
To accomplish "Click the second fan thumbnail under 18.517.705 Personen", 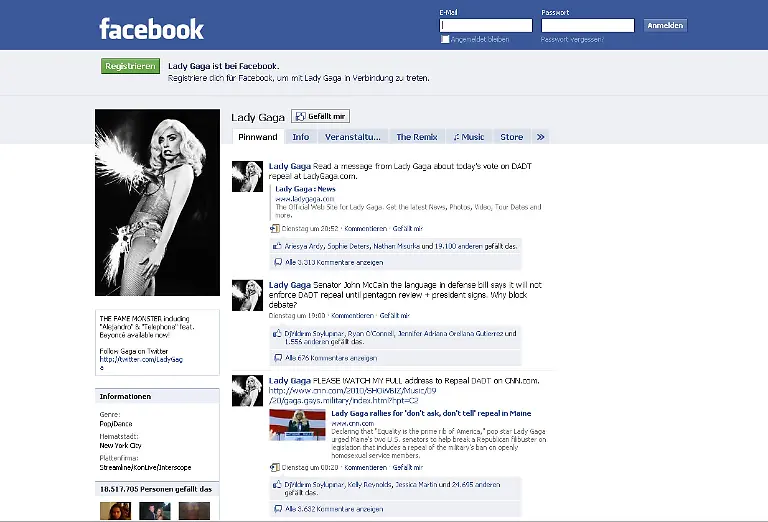I will (x=155, y=511).
